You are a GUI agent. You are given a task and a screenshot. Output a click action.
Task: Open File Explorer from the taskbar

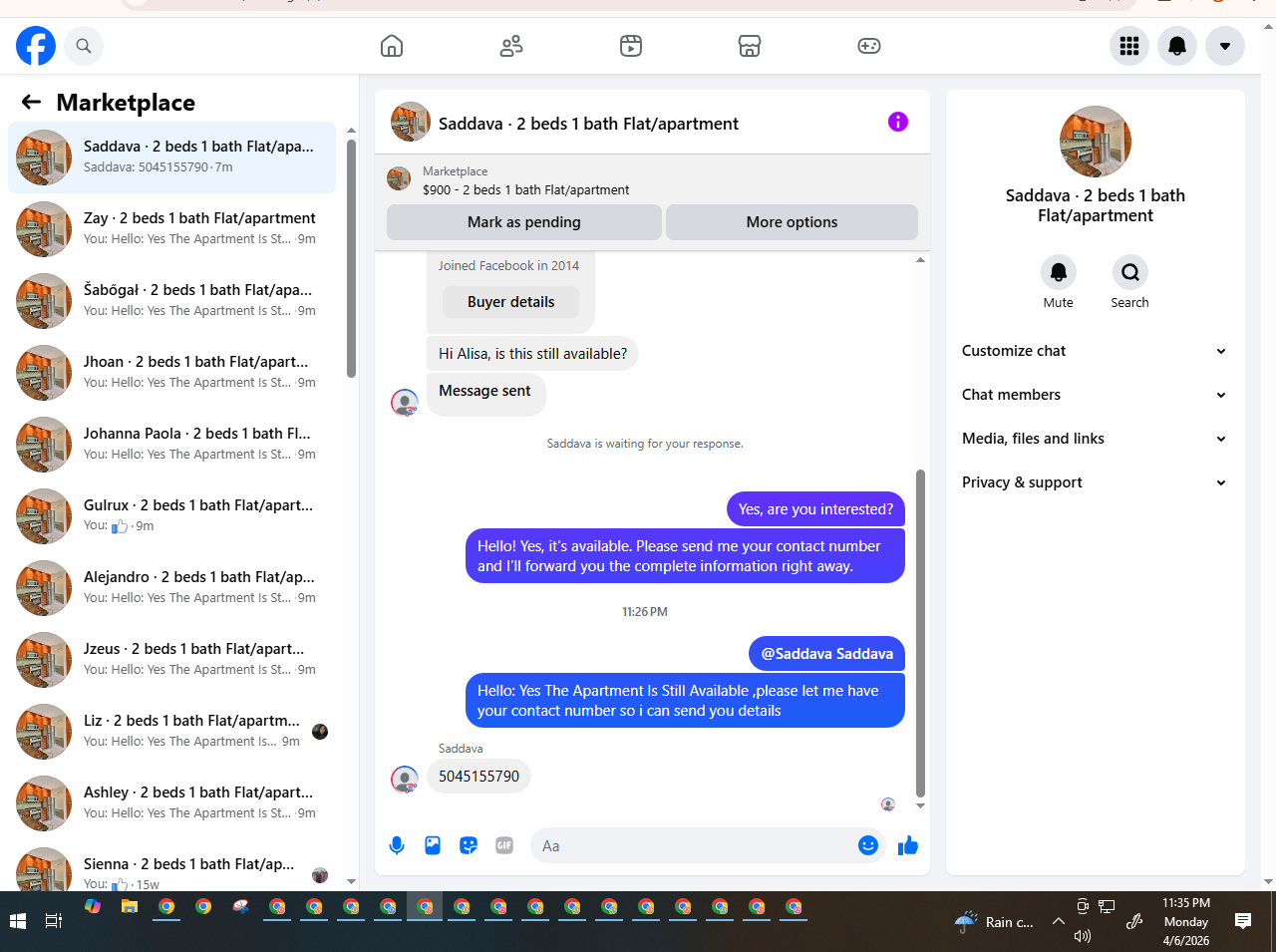[x=130, y=907]
